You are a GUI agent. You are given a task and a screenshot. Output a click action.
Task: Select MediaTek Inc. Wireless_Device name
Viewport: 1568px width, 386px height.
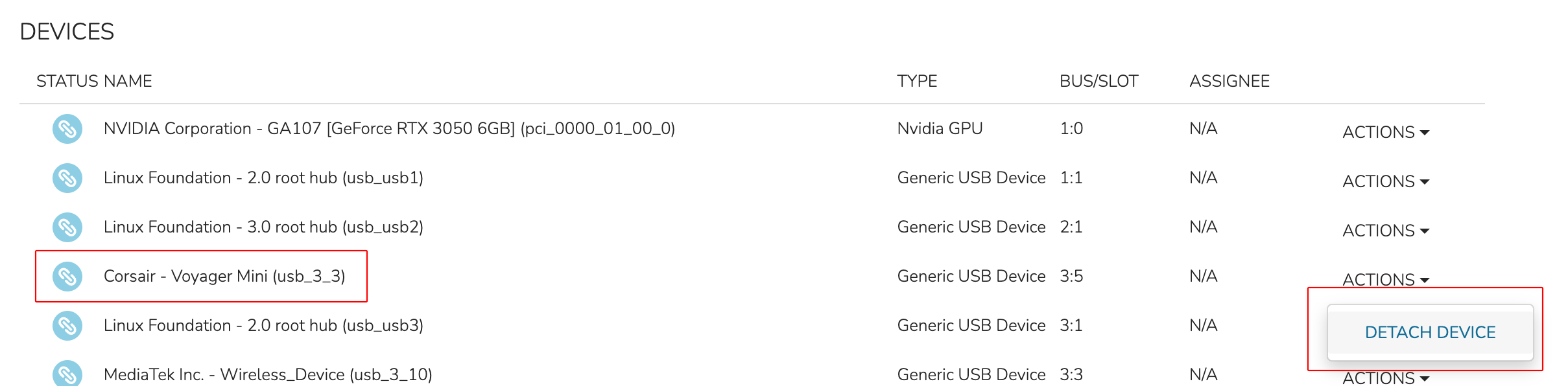[x=268, y=375]
